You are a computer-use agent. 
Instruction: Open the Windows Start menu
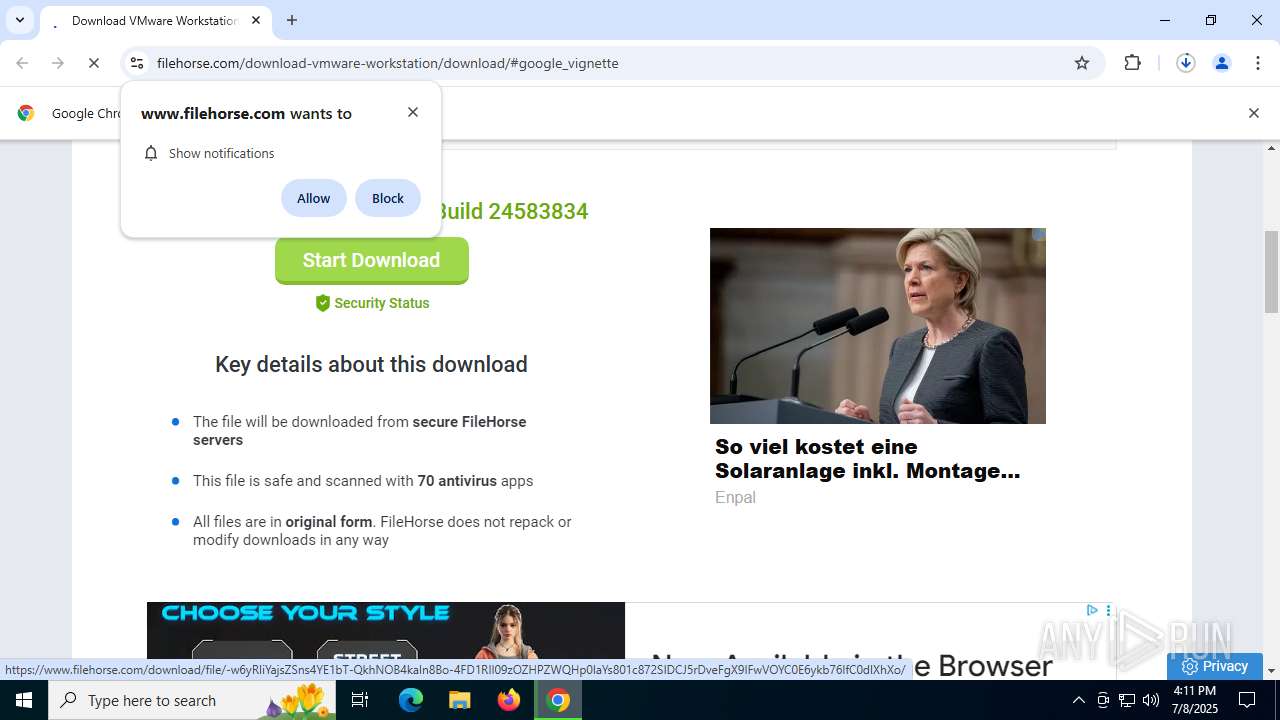click(24, 700)
